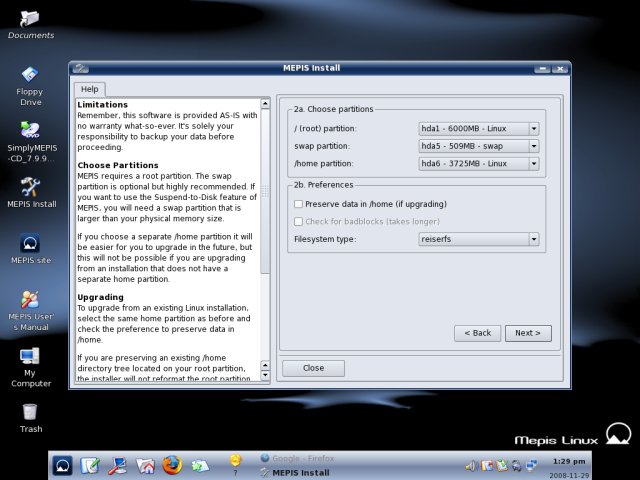This screenshot has width=640, height=480.
Task: Click the Close button in installer
Action: coord(313,368)
